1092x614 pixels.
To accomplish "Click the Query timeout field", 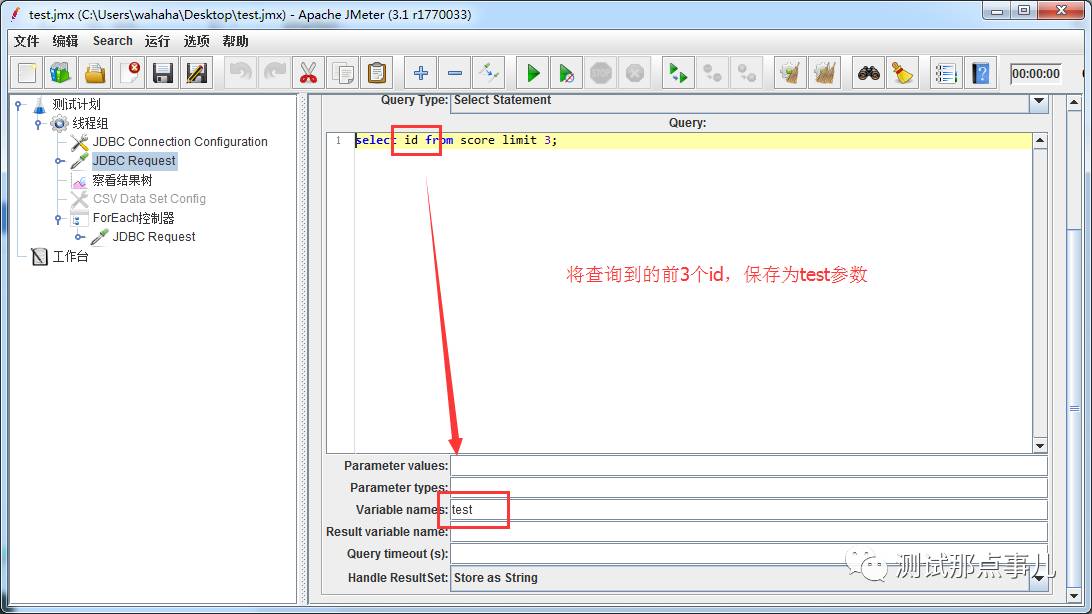I will [749, 554].
